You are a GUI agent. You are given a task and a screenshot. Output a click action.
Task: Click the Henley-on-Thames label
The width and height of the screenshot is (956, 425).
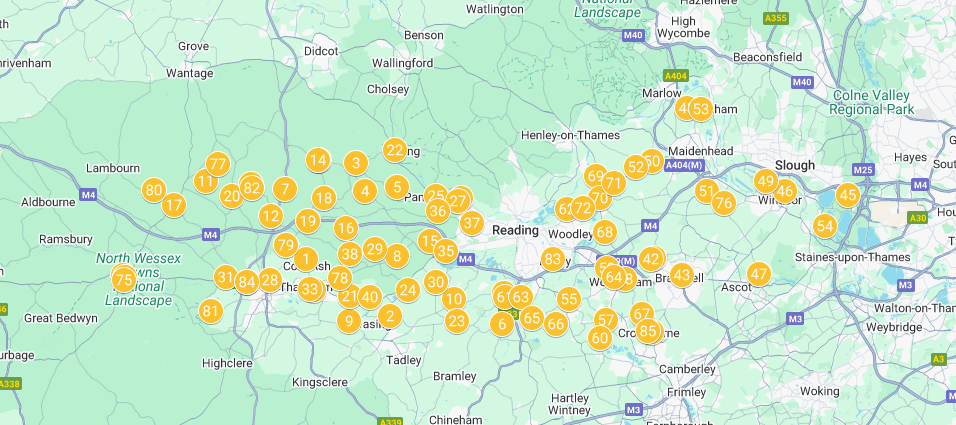tap(571, 135)
